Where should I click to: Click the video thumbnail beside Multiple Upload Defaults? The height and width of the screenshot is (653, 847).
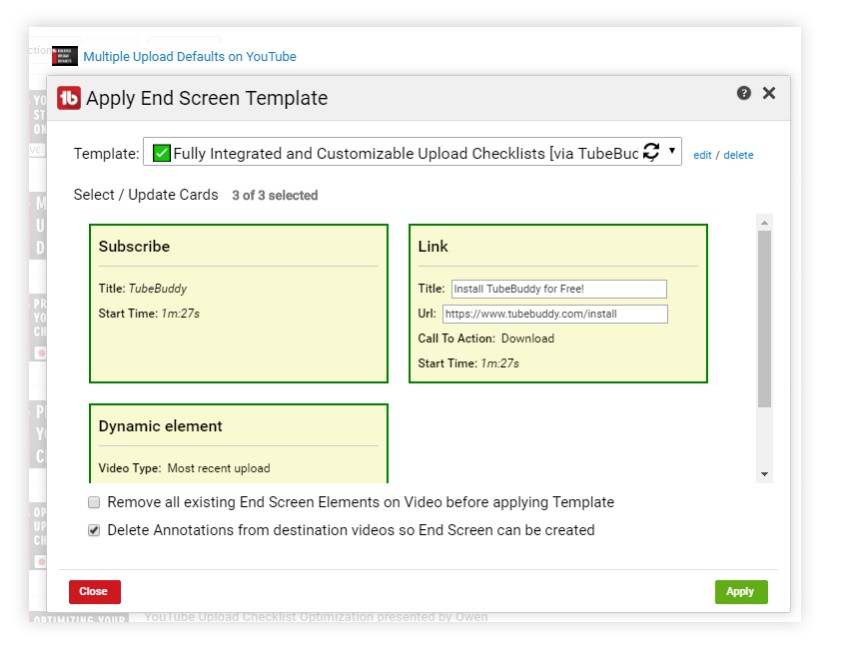point(65,56)
